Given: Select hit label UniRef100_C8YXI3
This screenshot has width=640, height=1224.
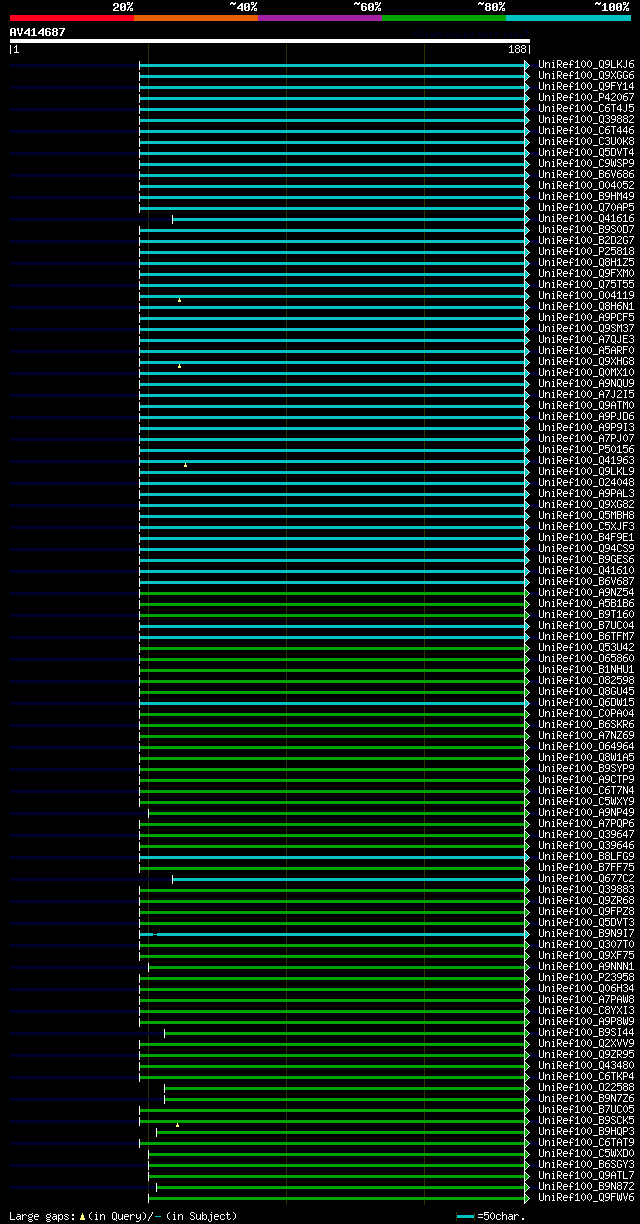Looking at the screenshot, I should (x=586, y=1011).
